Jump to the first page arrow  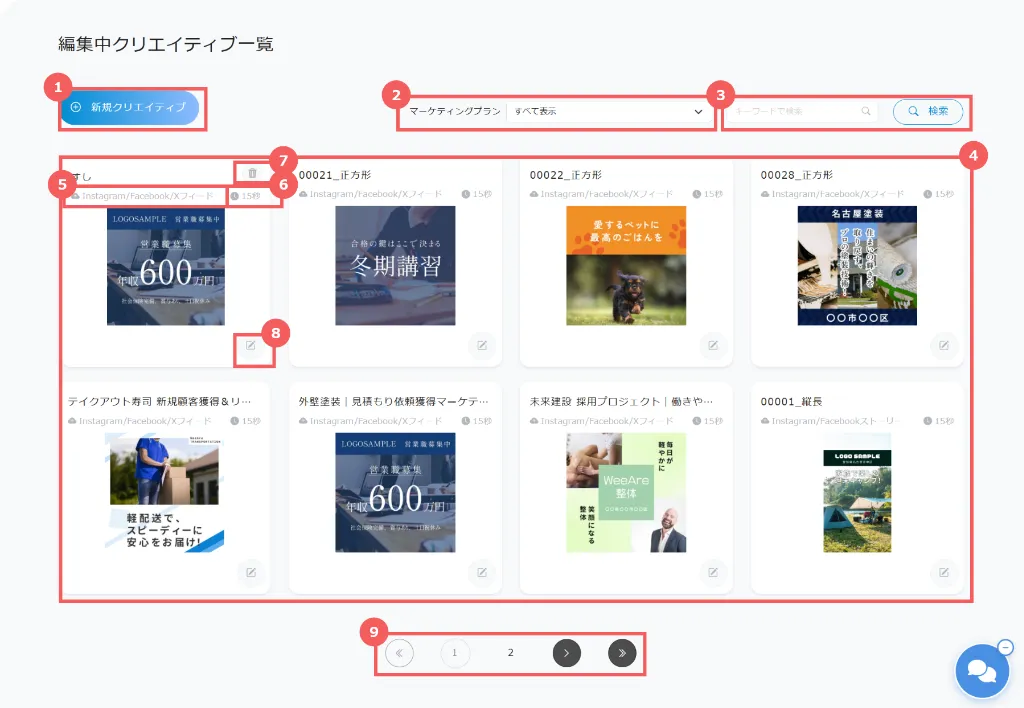399,653
